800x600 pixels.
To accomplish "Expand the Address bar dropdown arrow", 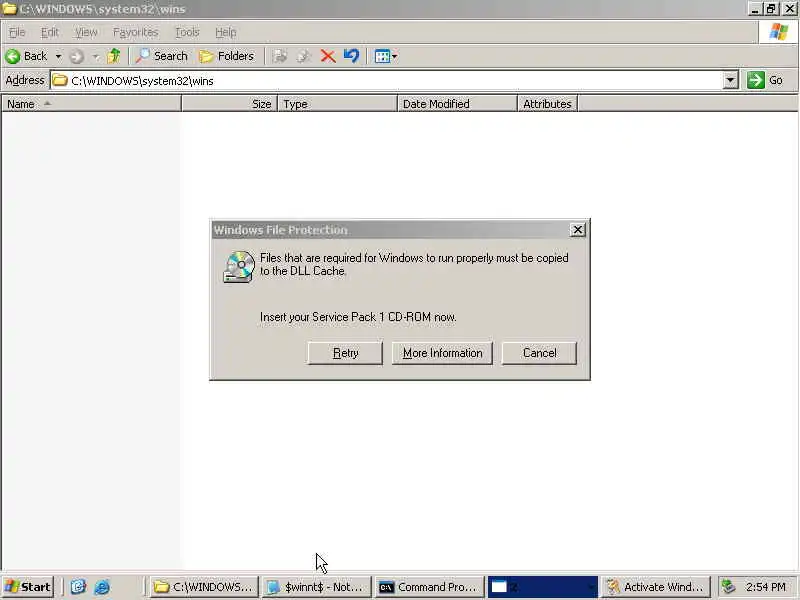I will (x=731, y=81).
